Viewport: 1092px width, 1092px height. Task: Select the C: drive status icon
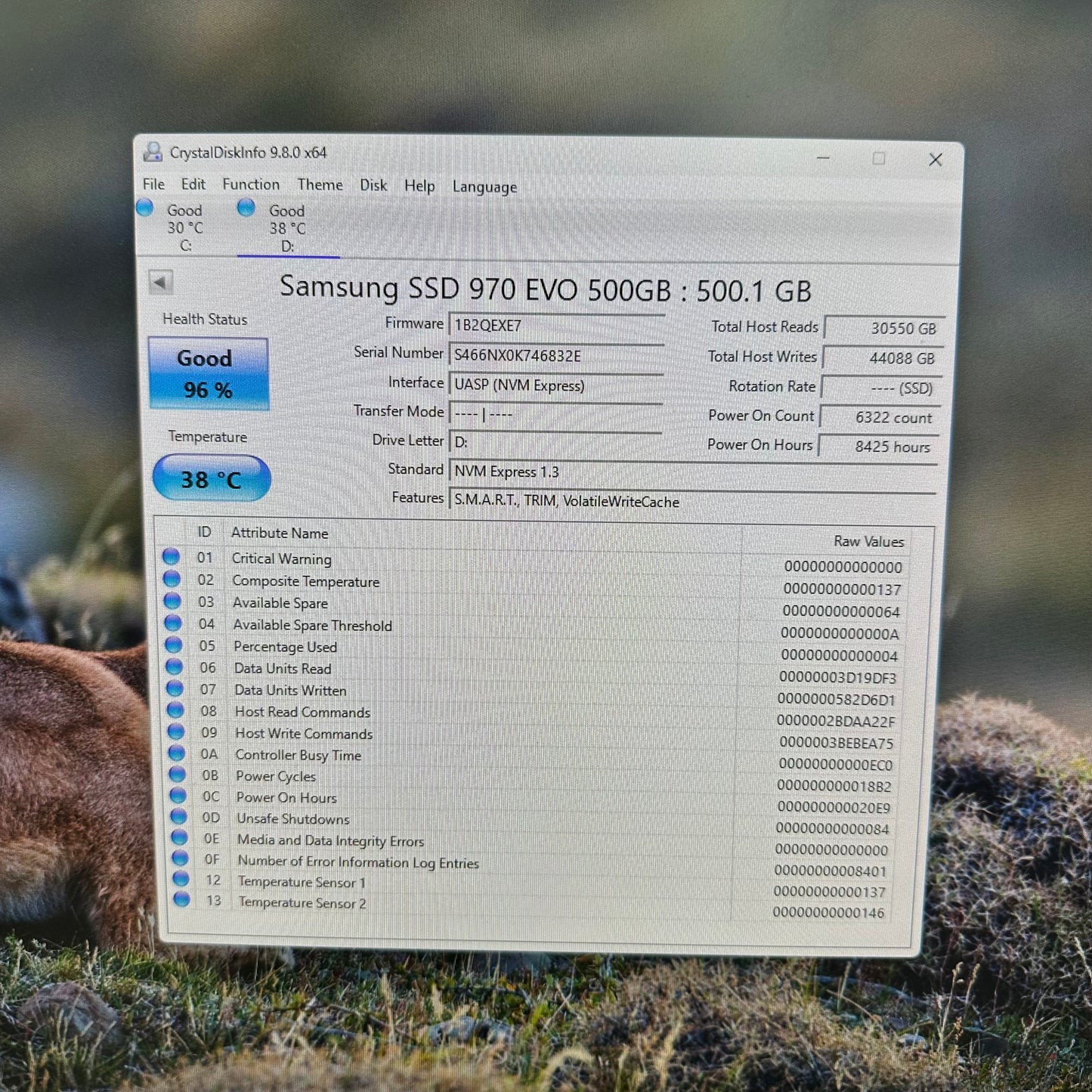tap(144, 208)
